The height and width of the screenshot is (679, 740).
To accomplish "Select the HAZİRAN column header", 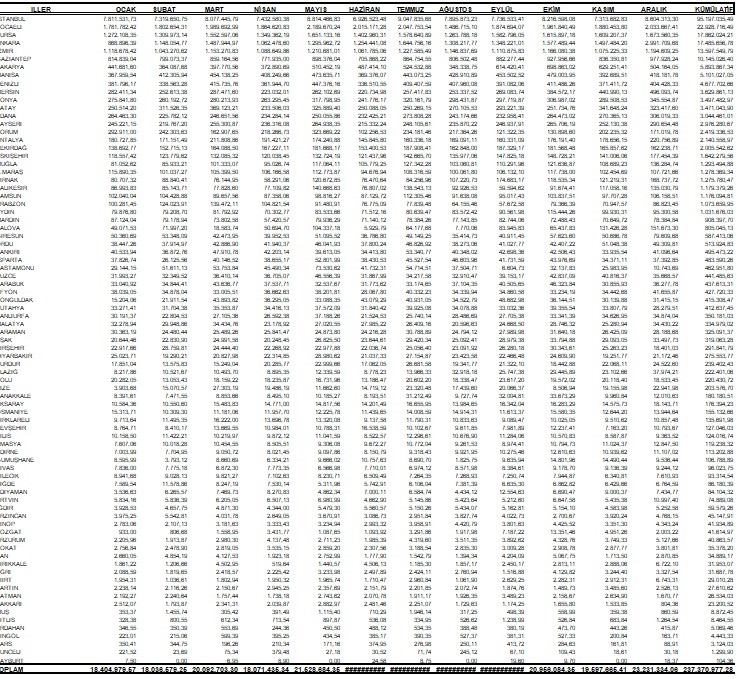I will click(376, 7).
